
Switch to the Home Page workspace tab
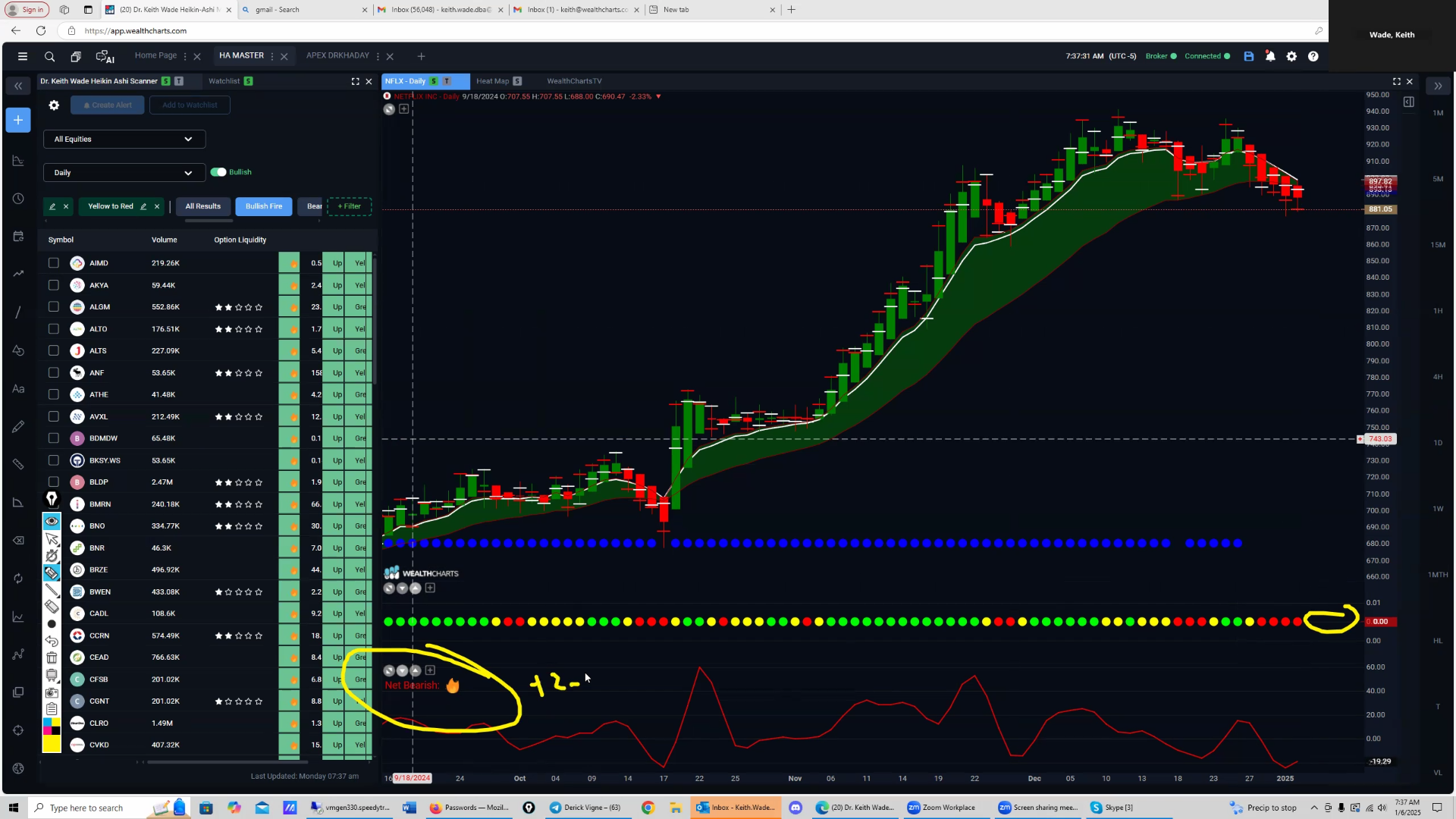pos(155,55)
